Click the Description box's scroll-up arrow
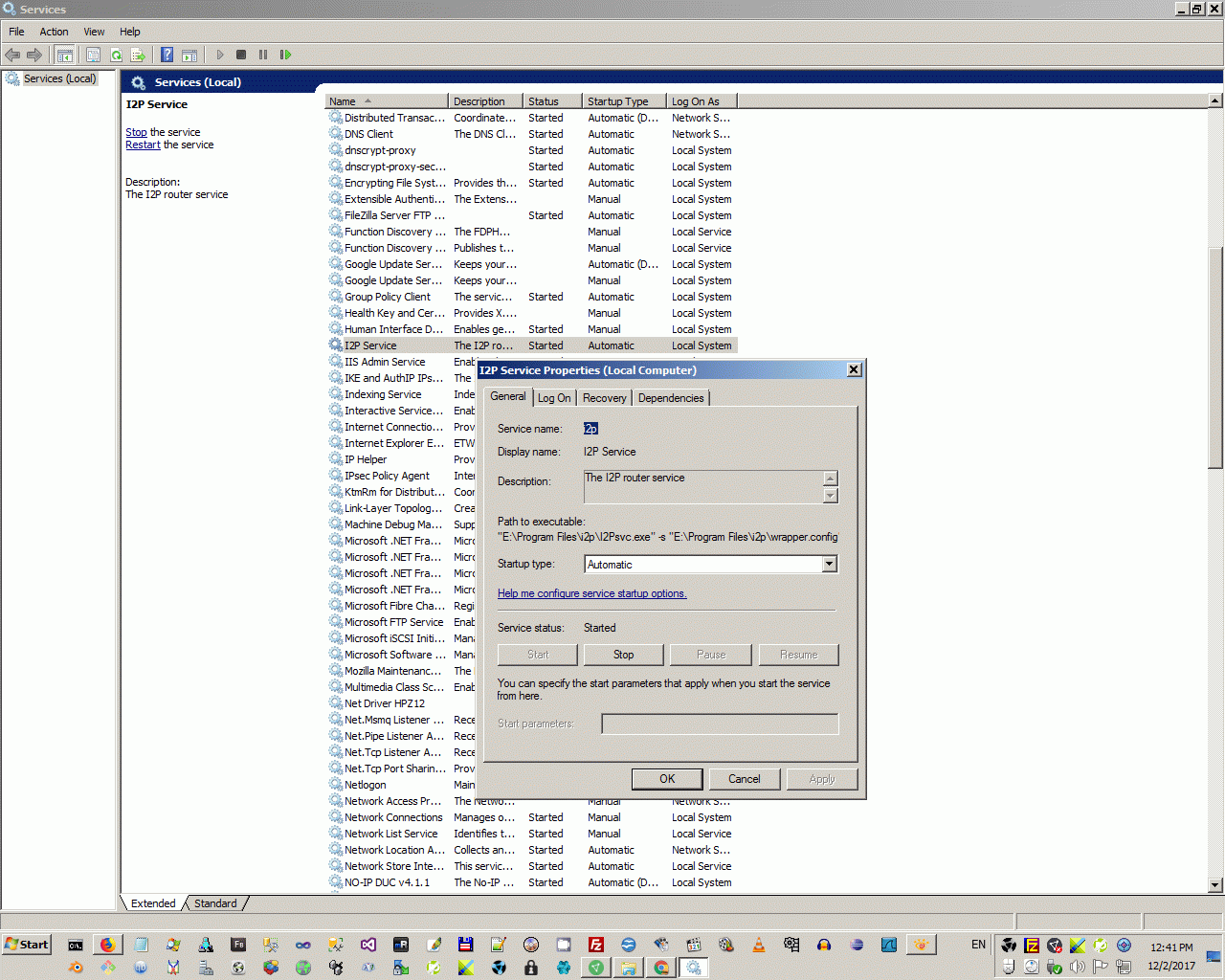The width and height of the screenshot is (1225, 980). click(831, 479)
